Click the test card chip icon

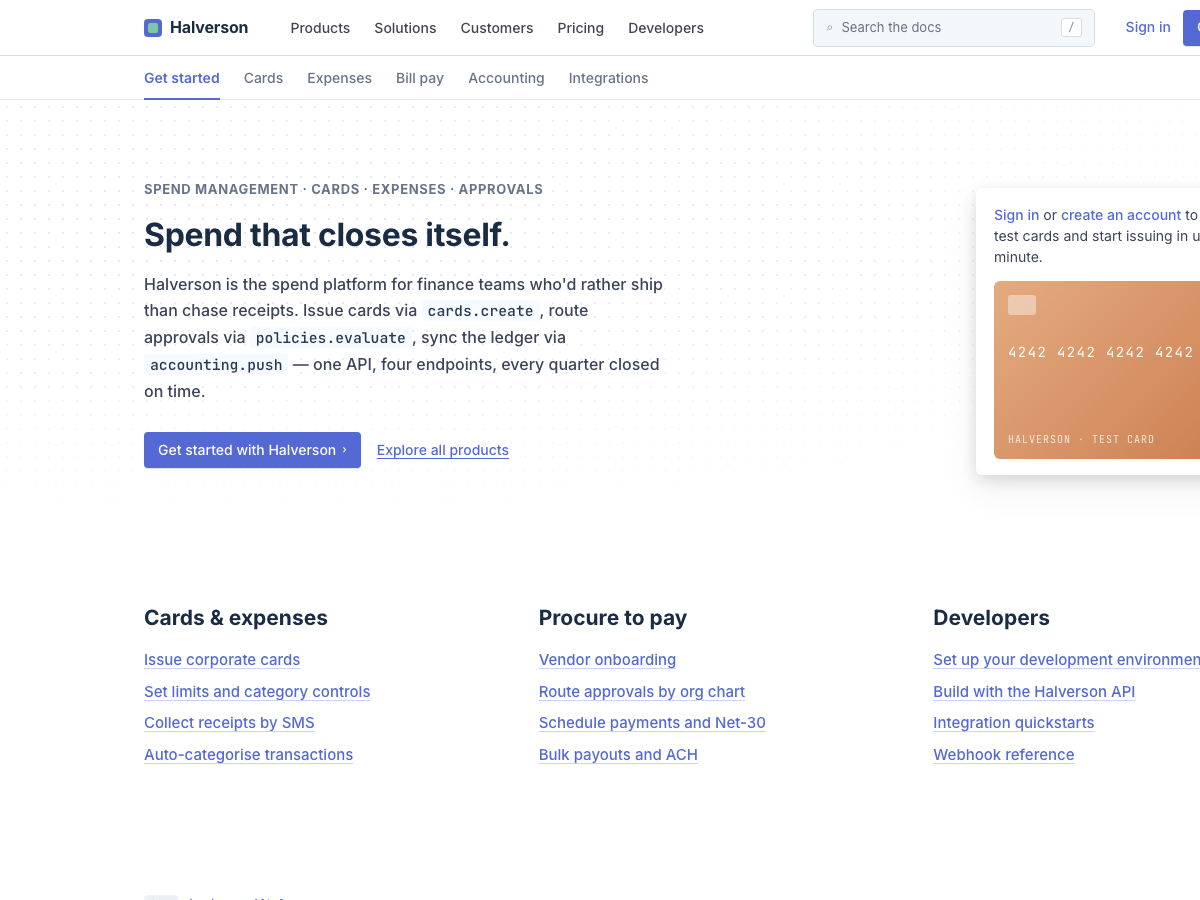click(x=1022, y=305)
